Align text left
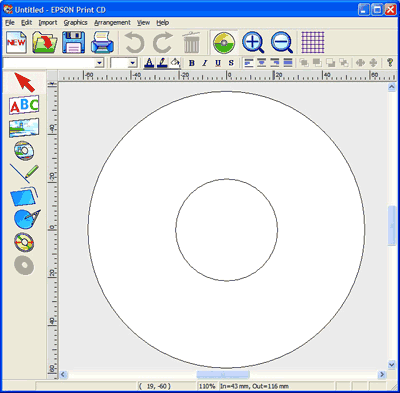400x393 pixels. coord(249,63)
